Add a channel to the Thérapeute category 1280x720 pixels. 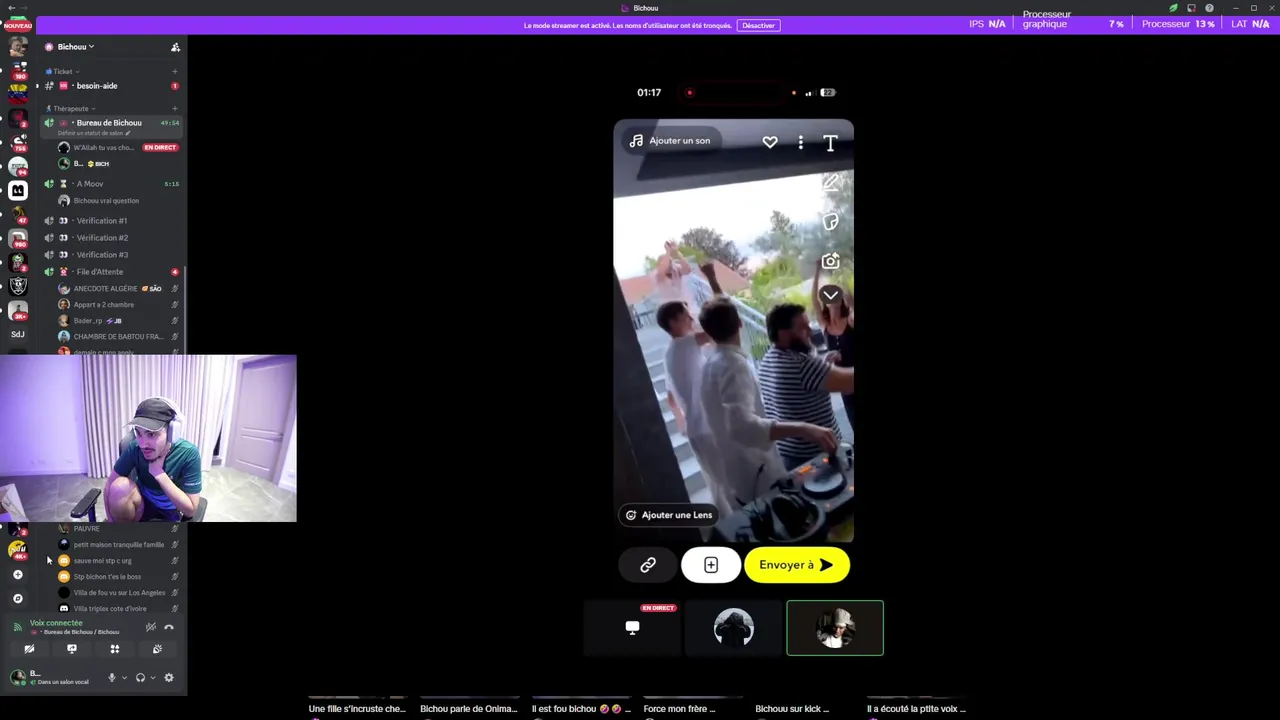coord(174,108)
